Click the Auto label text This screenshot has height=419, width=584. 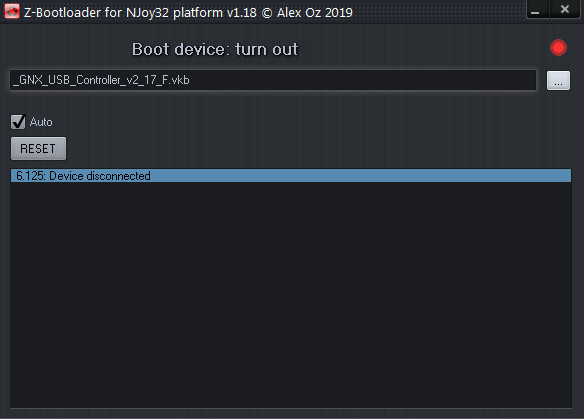click(41, 122)
